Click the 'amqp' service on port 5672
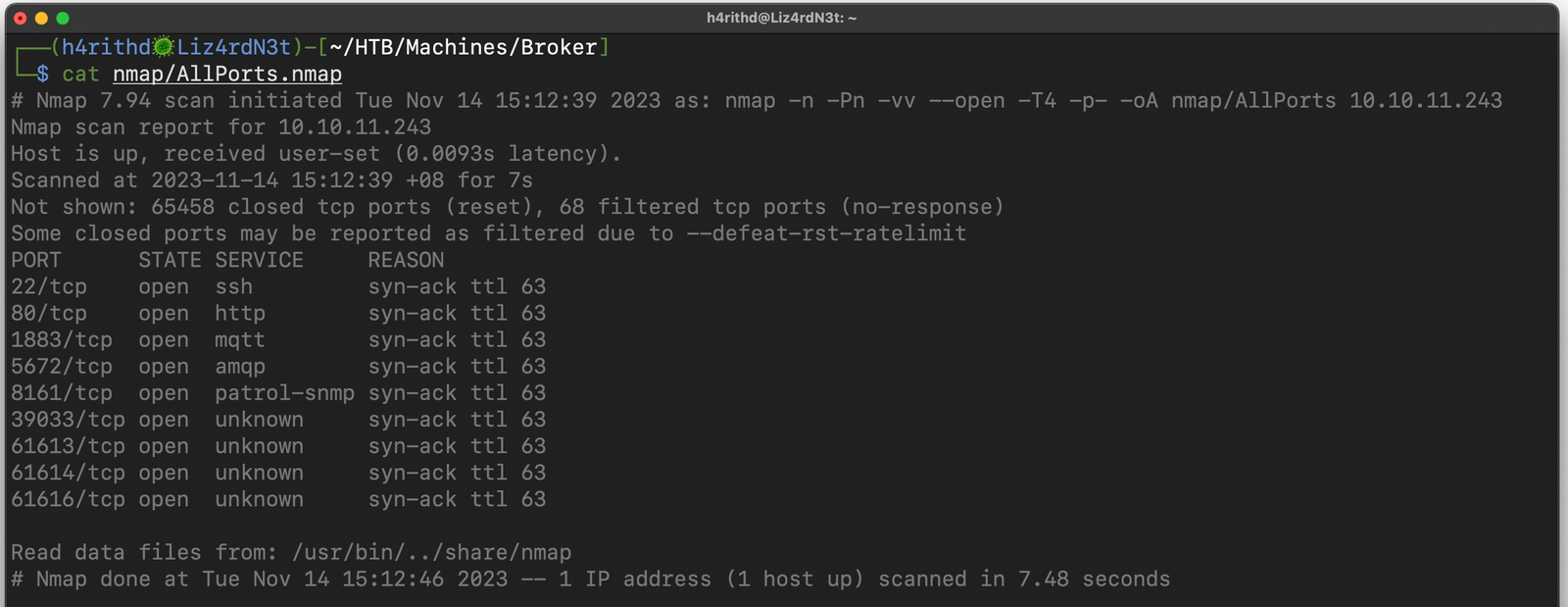The image size is (1568, 607). point(240,366)
